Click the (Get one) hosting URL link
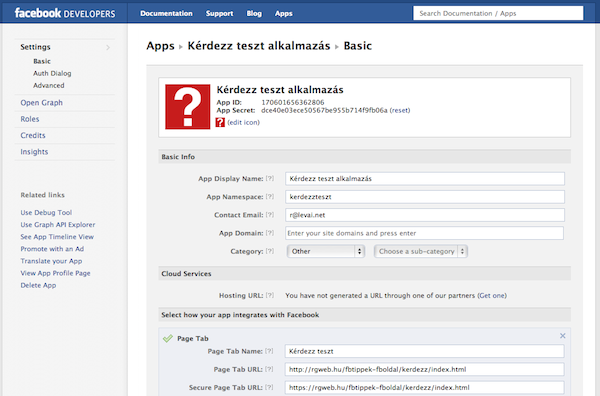Screen dimensions: 600x396 (x=492, y=295)
